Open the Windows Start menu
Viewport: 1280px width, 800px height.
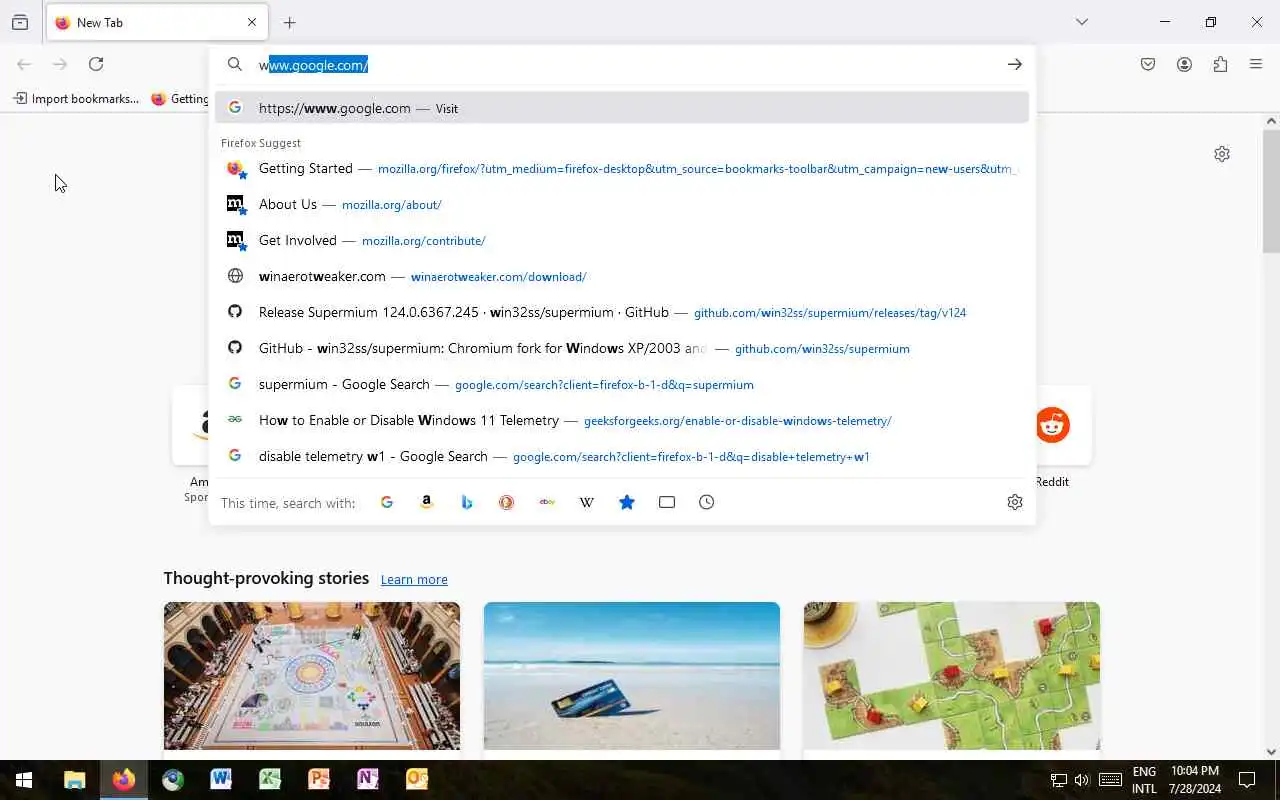(x=24, y=780)
